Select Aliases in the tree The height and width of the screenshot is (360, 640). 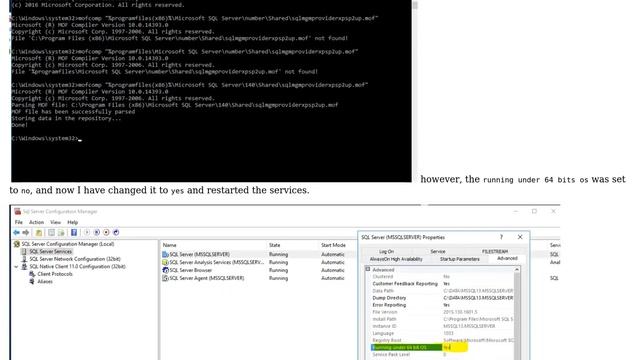(45, 282)
